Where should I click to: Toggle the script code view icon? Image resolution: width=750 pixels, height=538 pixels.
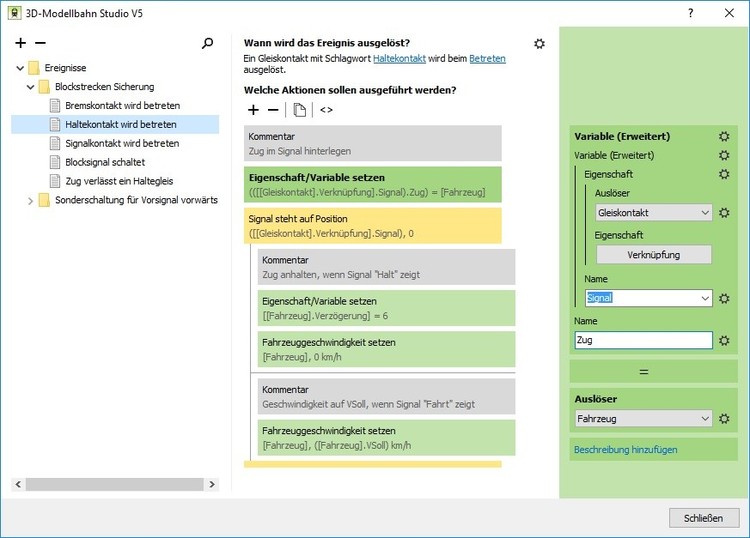pos(326,109)
